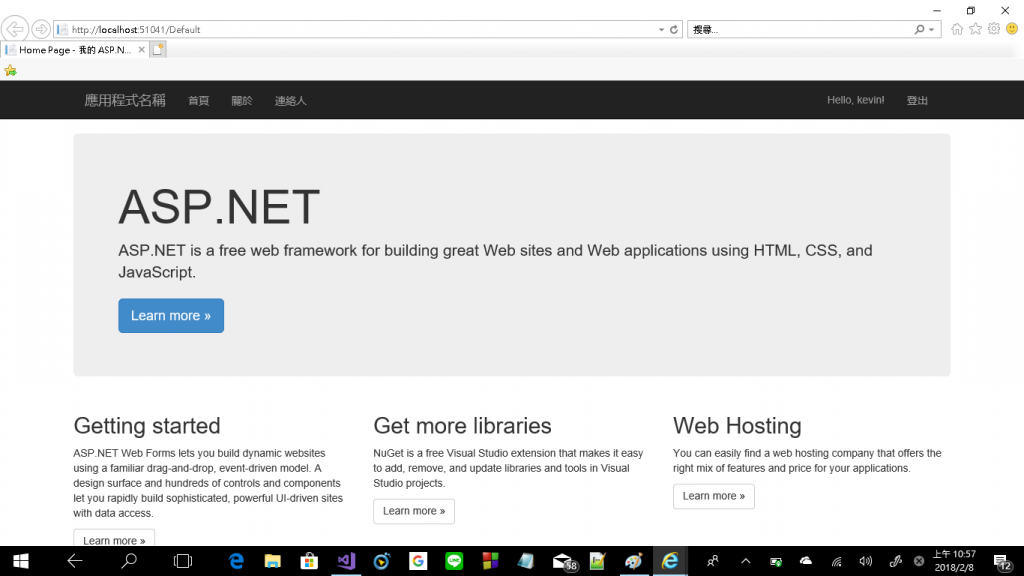Open the Action Center notifications icon

coord(1002,561)
